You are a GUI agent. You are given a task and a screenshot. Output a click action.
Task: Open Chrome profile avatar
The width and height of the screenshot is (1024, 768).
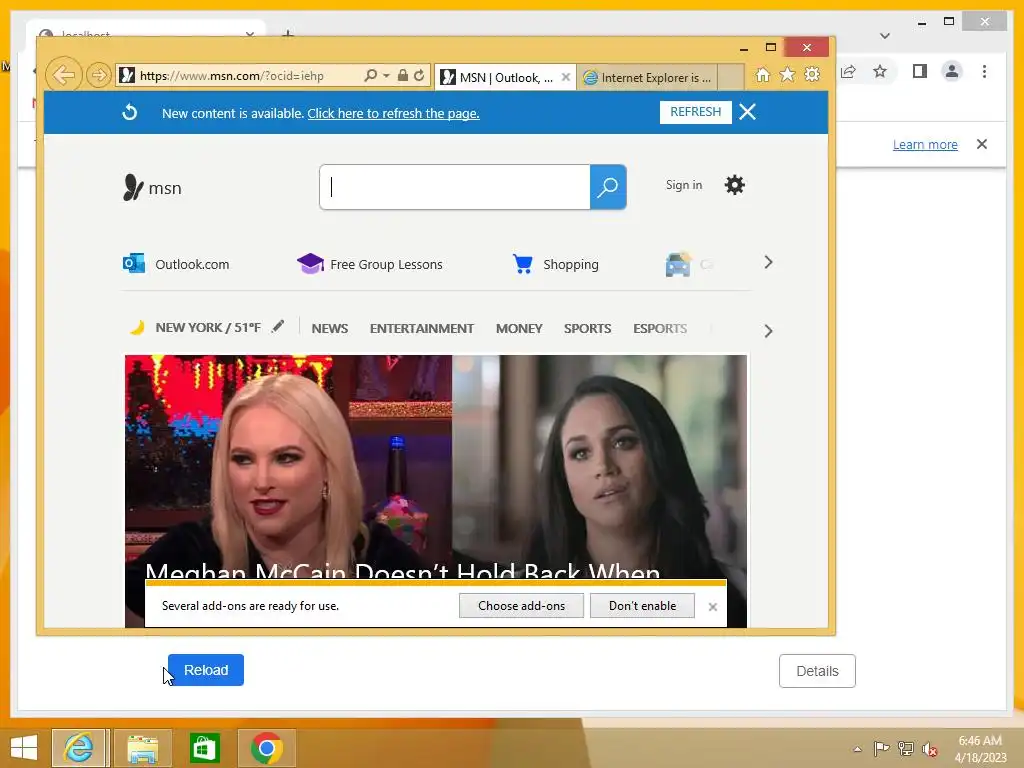point(952,71)
